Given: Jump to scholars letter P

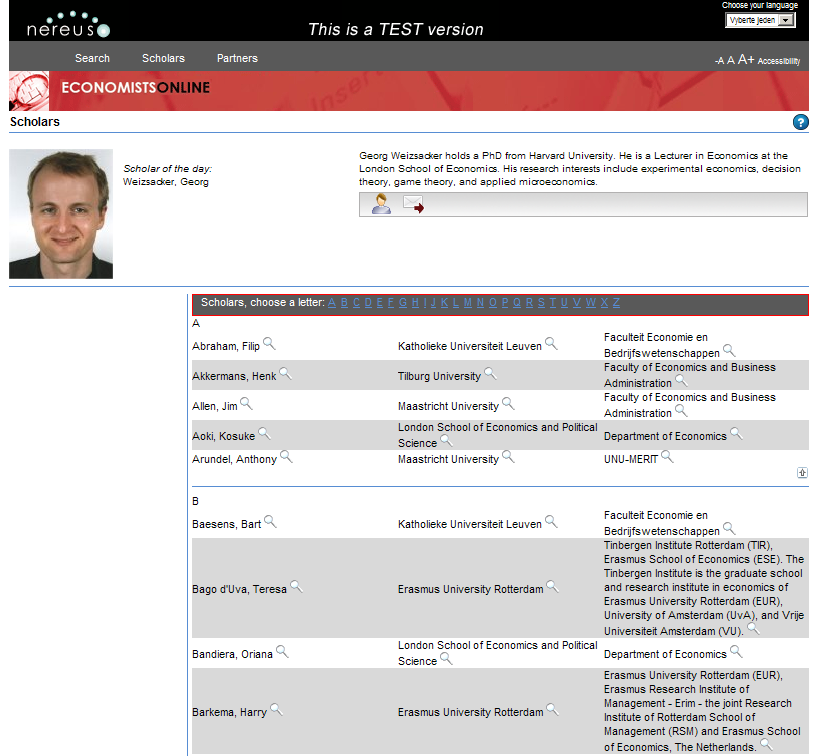Looking at the screenshot, I should coord(505,303).
